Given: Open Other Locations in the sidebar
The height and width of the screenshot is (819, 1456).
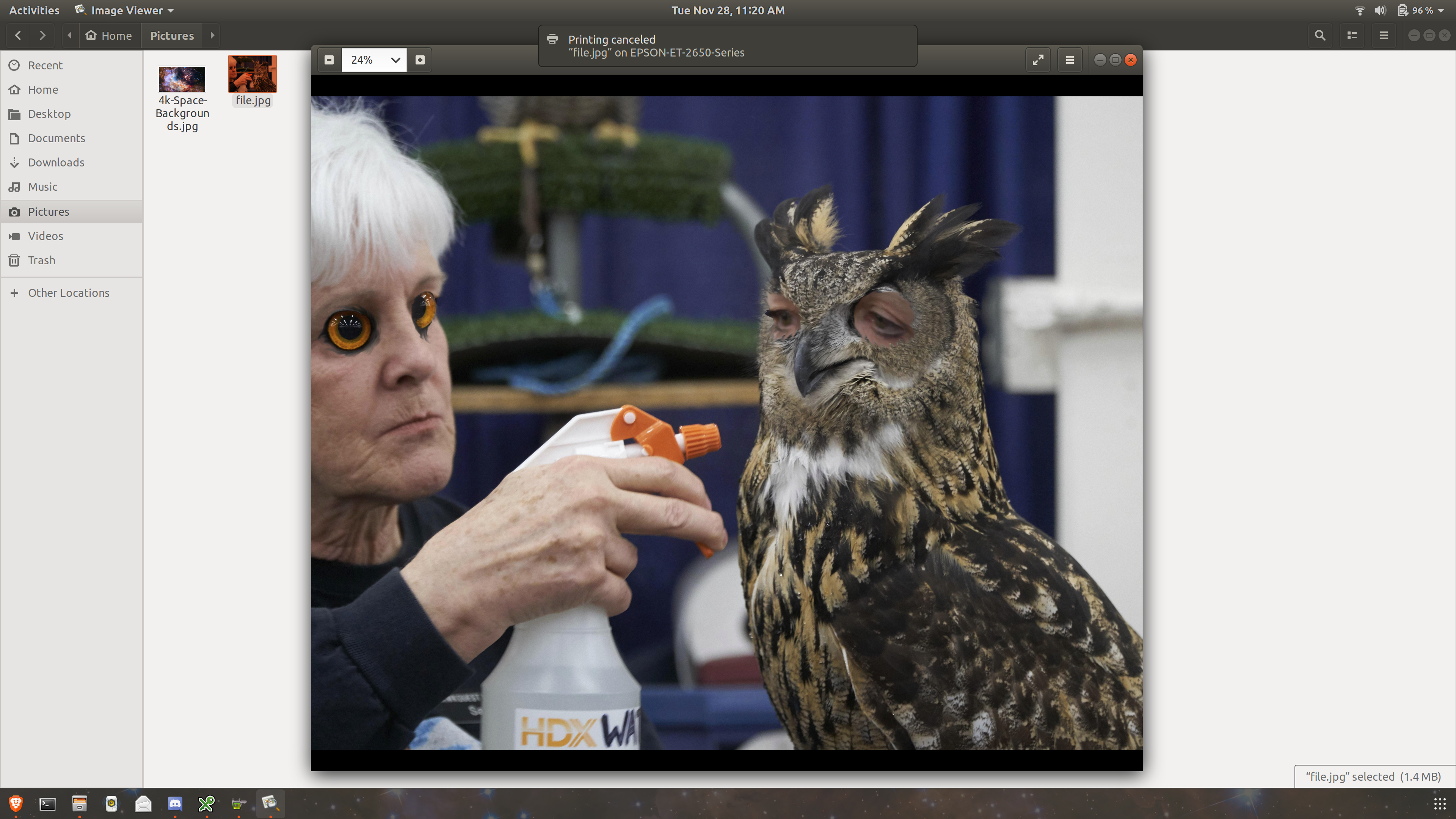Looking at the screenshot, I should [71, 293].
